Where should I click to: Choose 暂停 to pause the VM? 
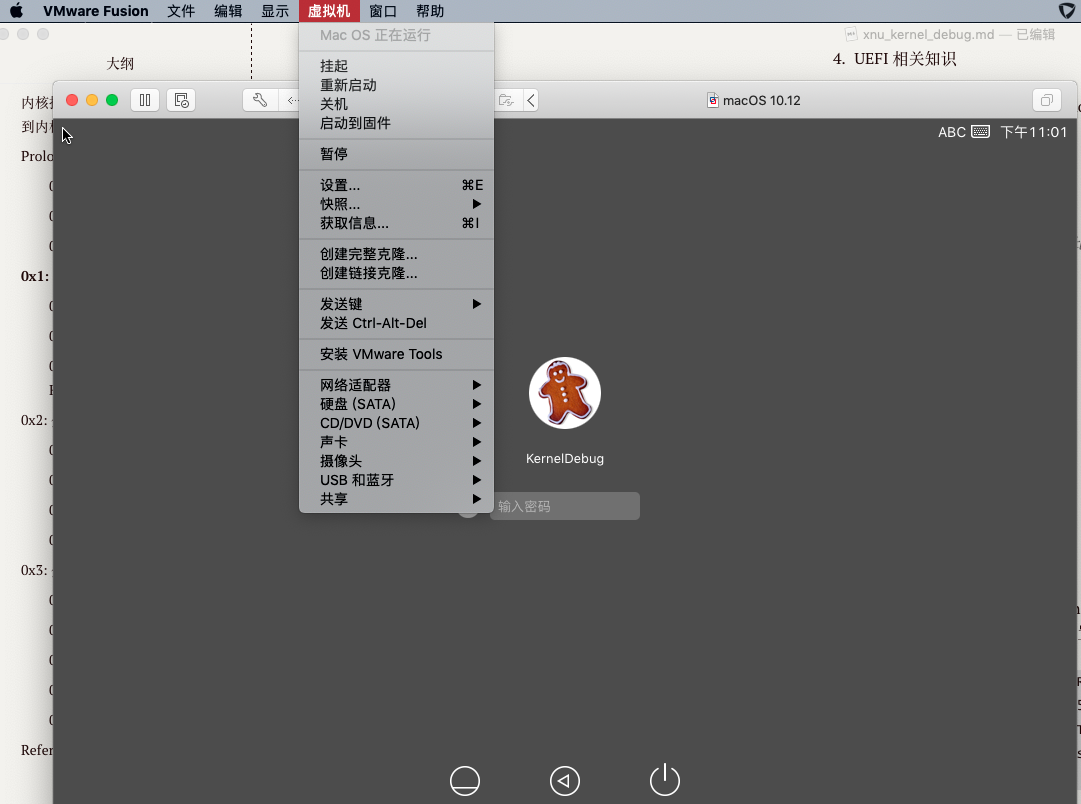[x=396, y=154]
